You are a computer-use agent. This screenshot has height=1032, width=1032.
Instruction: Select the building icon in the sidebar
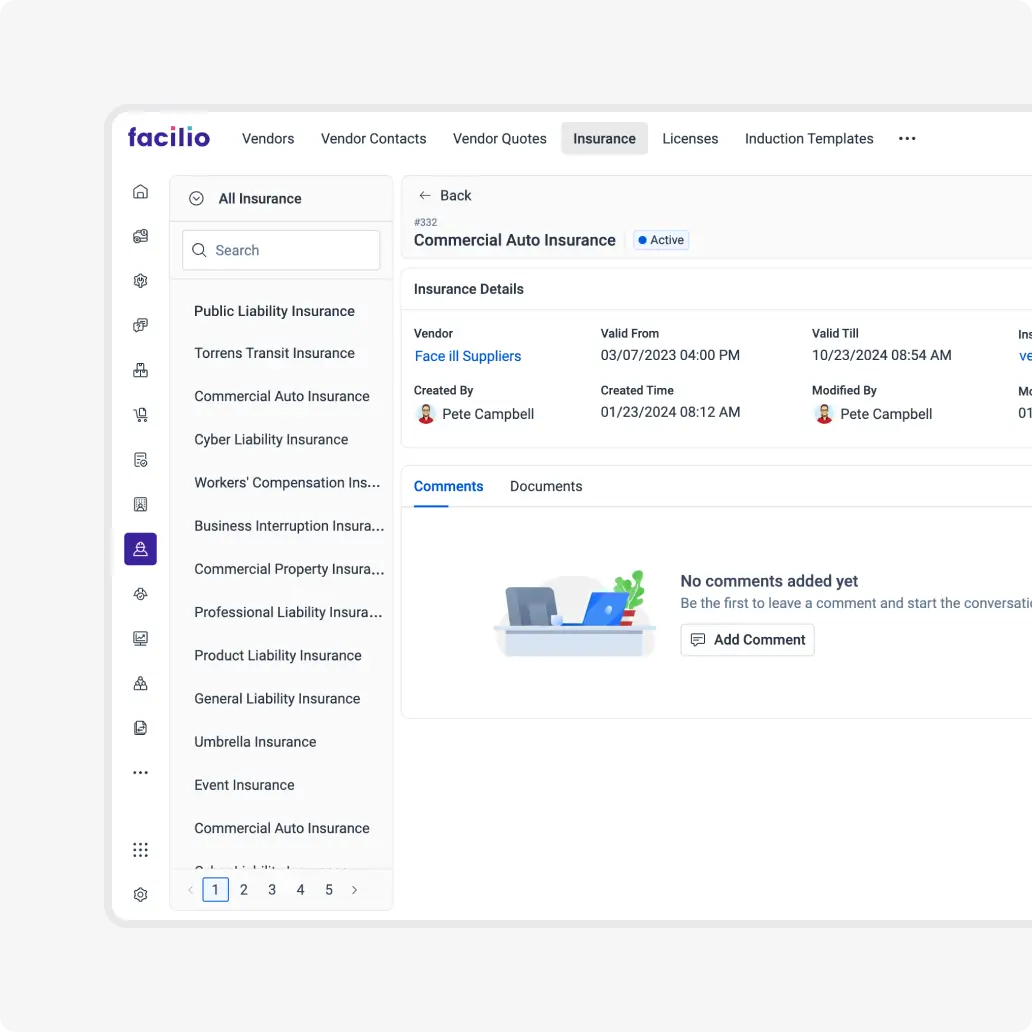[140, 504]
